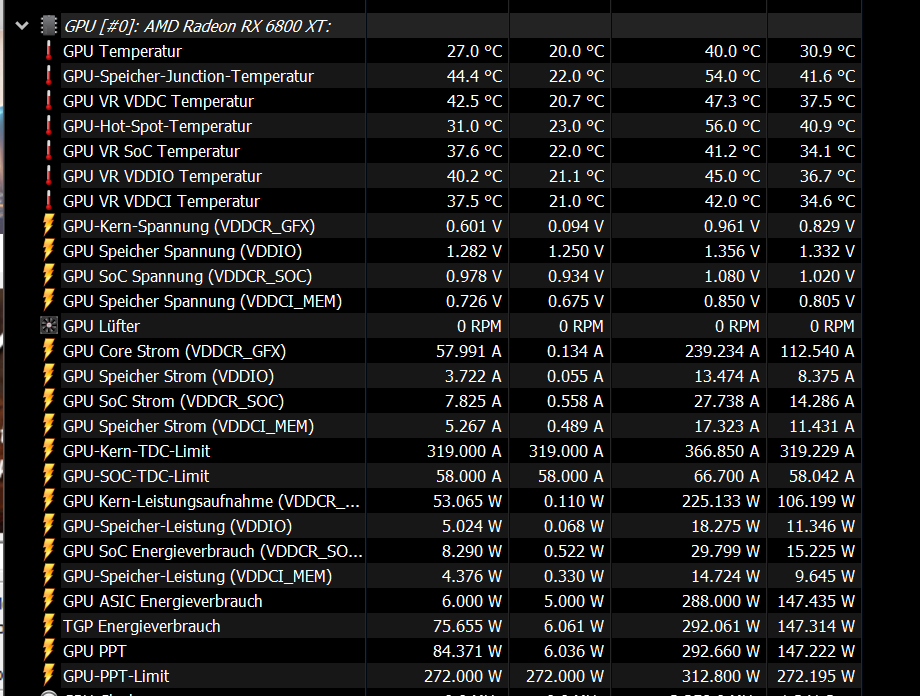
Task: Select the GPU VR SoC Temperatur label
Action: point(151,151)
